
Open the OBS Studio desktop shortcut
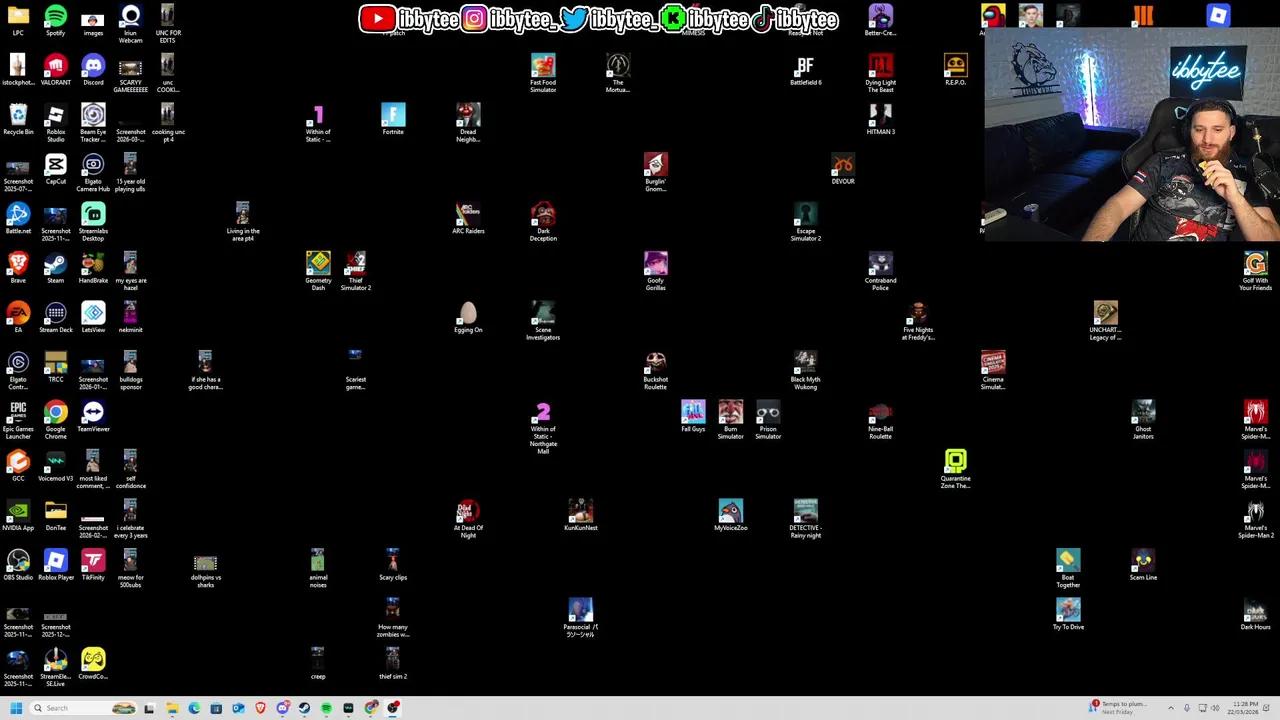[18, 566]
